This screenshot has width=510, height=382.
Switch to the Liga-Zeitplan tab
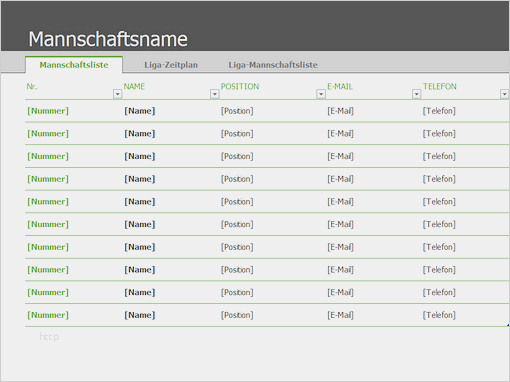[x=171, y=65]
